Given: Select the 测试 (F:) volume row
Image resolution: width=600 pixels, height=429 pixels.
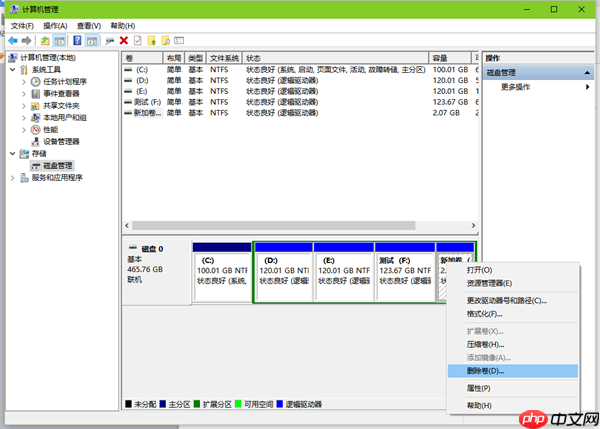Looking at the screenshot, I should tap(300, 102).
